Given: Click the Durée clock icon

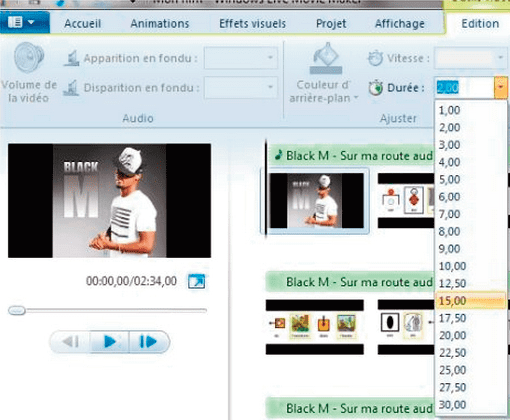Looking at the screenshot, I should click(376, 88).
